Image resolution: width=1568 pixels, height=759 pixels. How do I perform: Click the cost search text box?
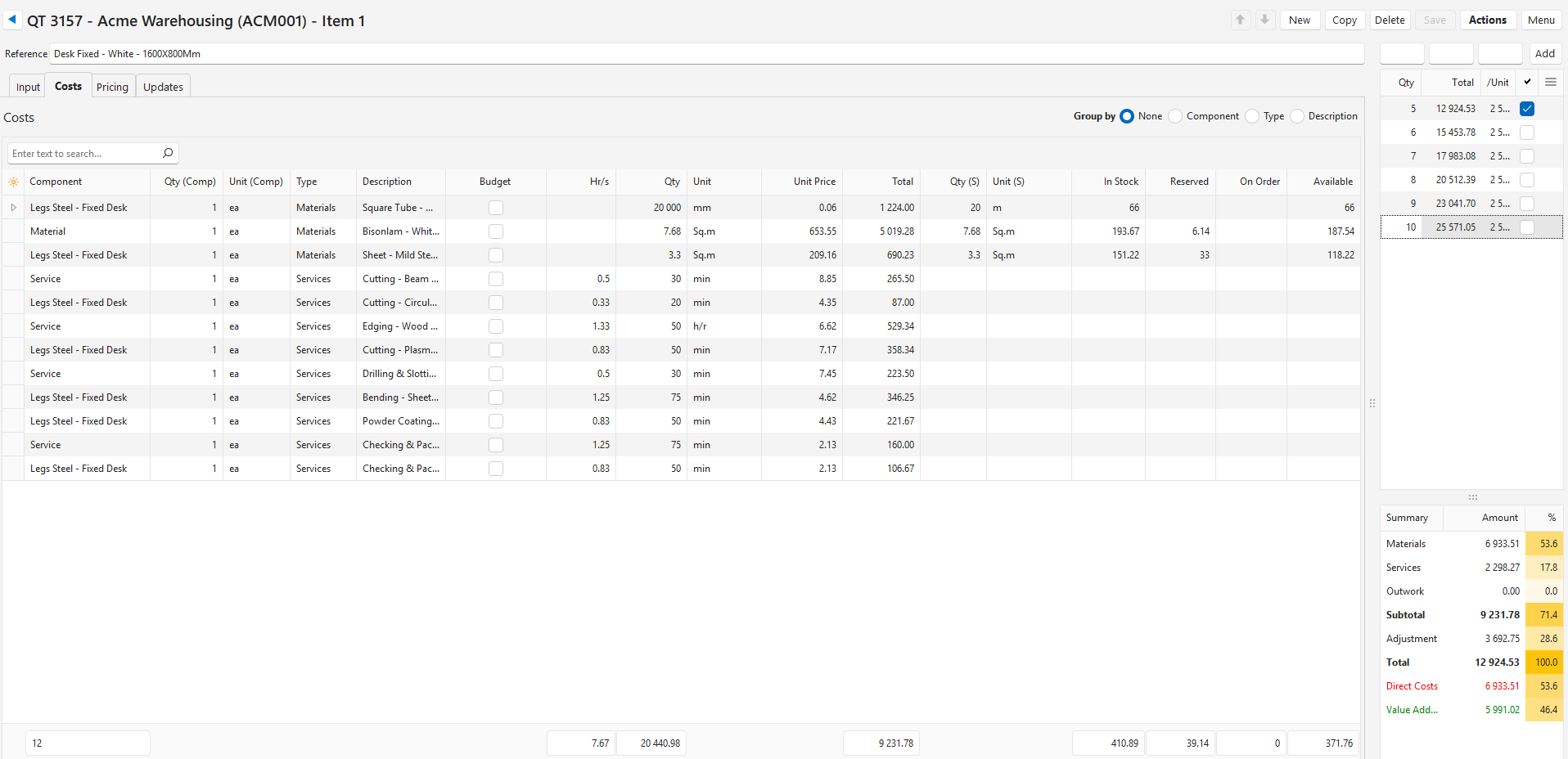click(x=83, y=153)
